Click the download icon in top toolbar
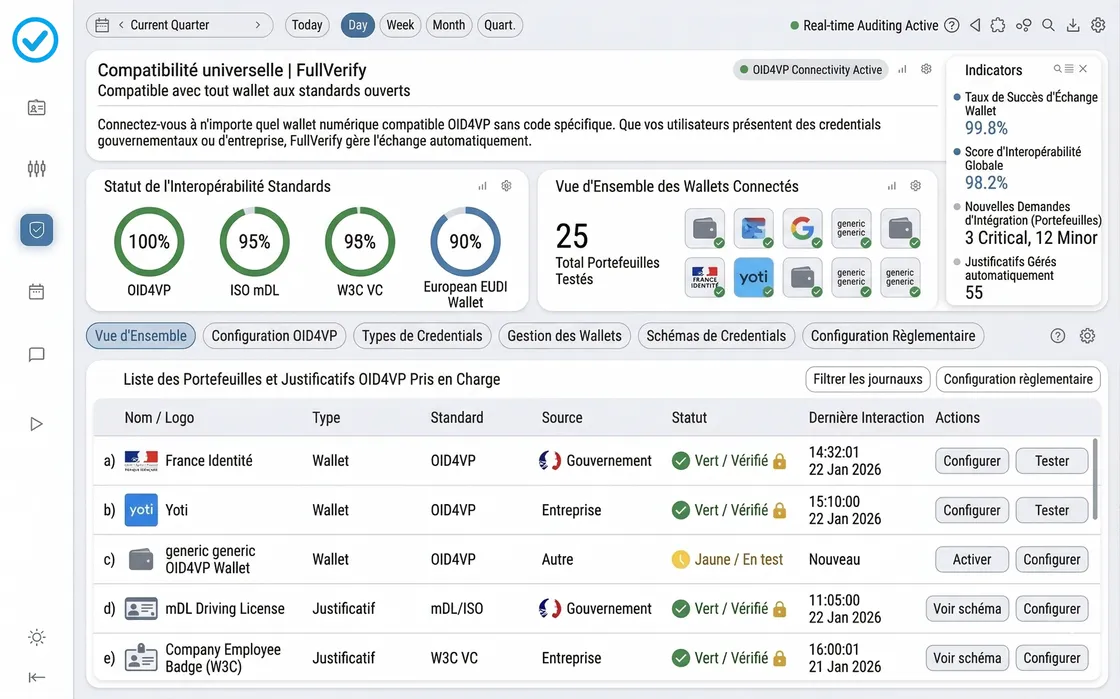The height and width of the screenshot is (699, 1120). coord(1073,26)
